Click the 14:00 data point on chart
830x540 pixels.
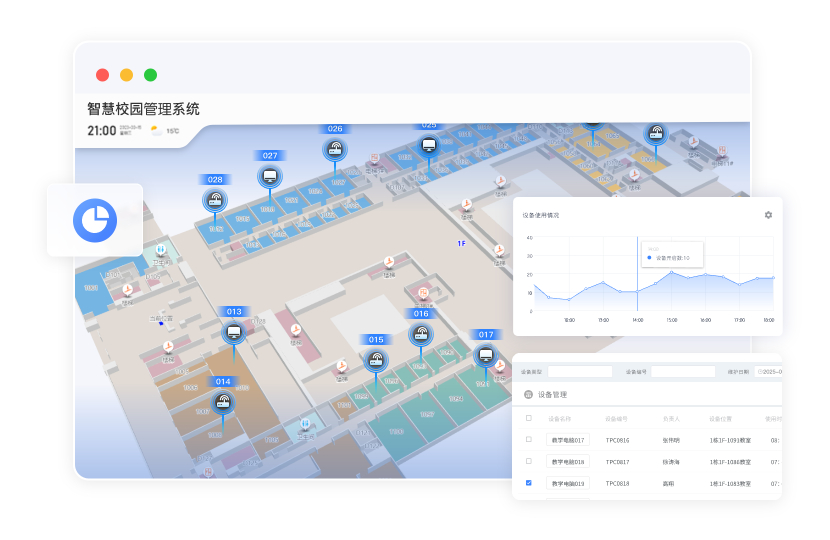[637, 292]
